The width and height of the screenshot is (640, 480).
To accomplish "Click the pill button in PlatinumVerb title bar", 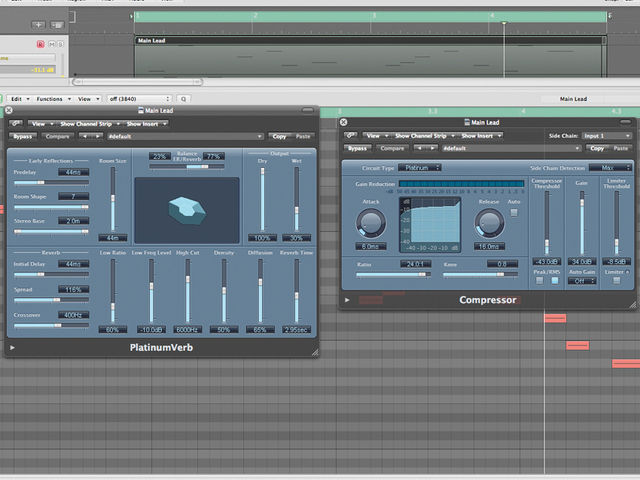I will [308, 110].
